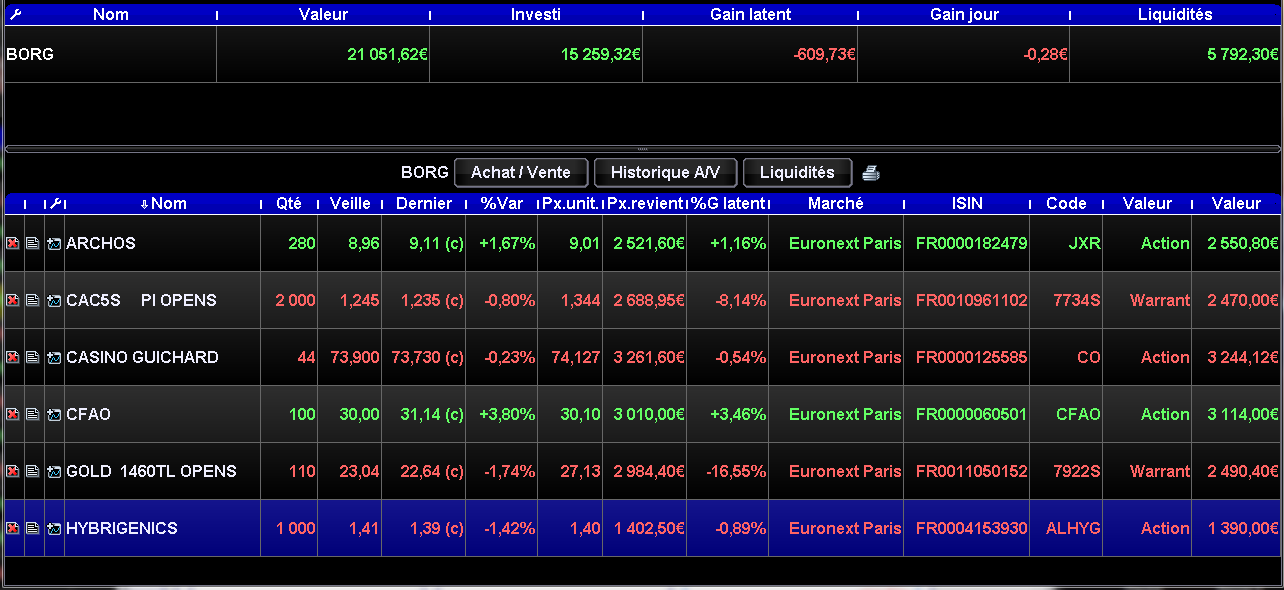Sort positions by Nom column header

[x=163, y=203]
